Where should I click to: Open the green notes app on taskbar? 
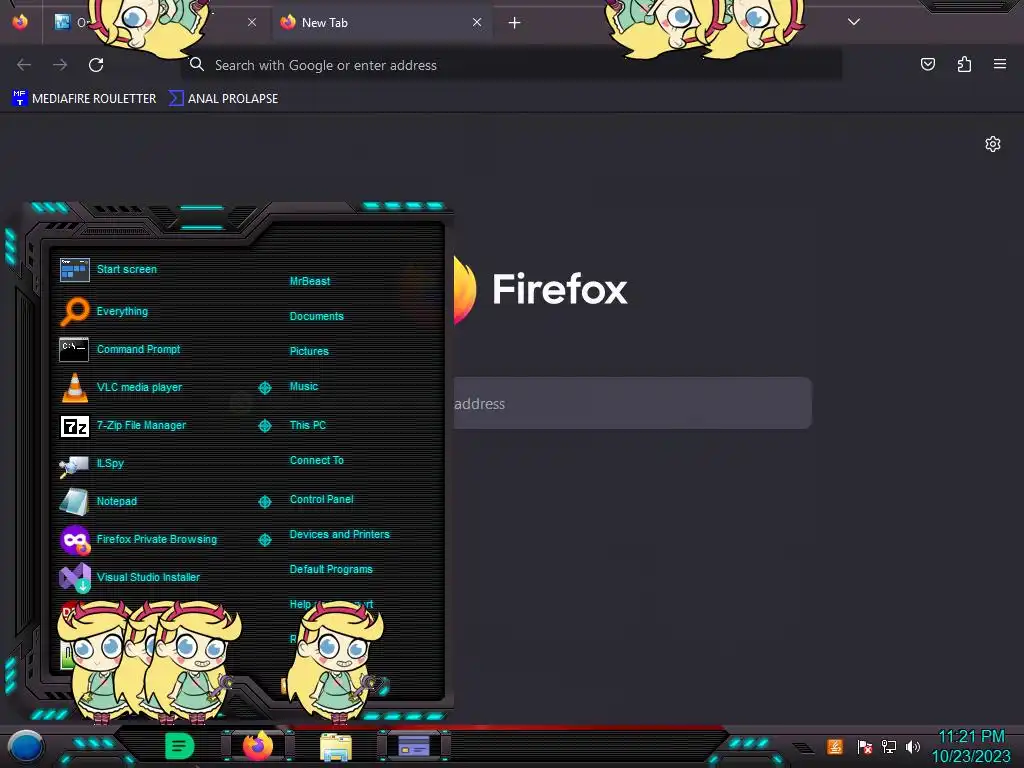179,746
